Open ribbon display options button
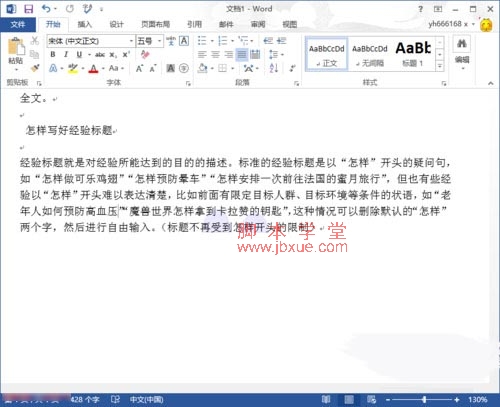The image size is (500, 407). click(x=438, y=9)
